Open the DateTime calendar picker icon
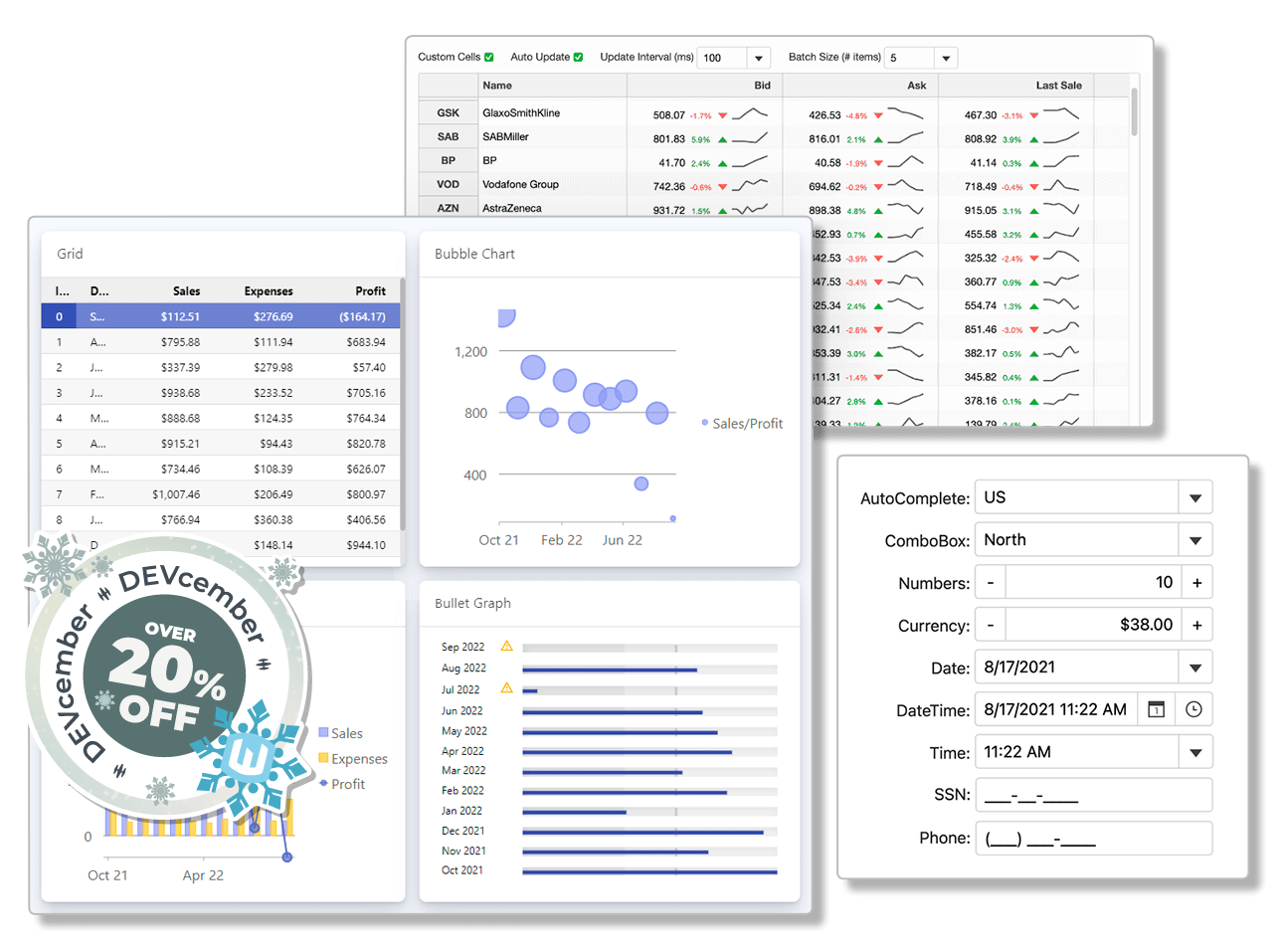The image size is (1283, 952). click(x=1156, y=709)
